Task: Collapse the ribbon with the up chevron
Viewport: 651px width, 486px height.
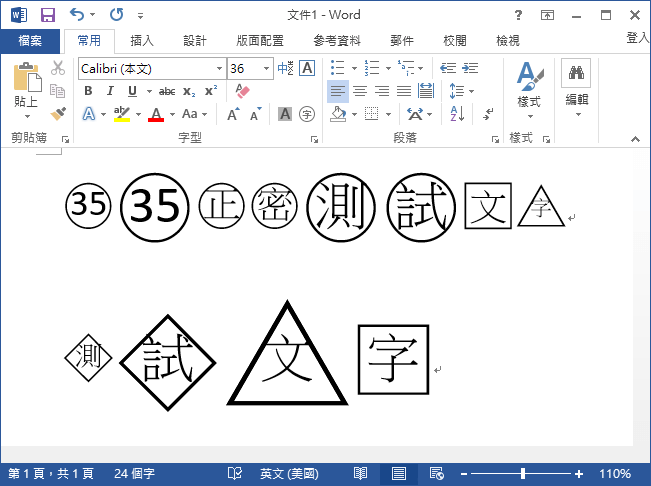Action: pyautogui.click(x=635, y=139)
